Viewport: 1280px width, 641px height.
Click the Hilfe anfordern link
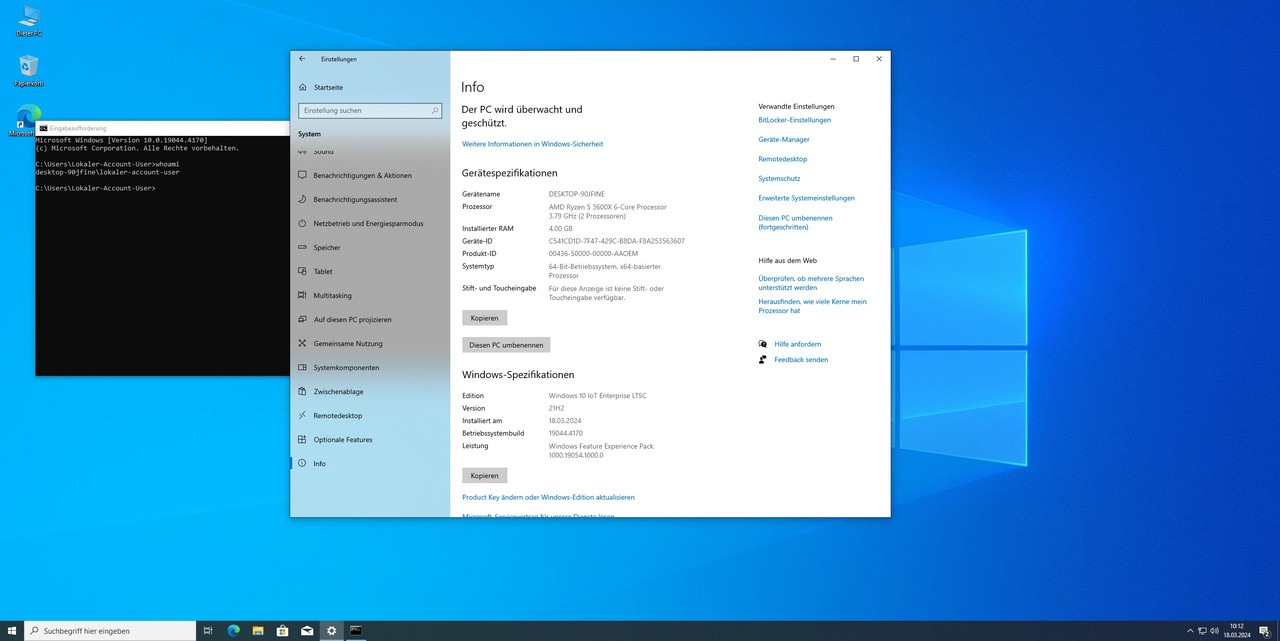(x=798, y=344)
